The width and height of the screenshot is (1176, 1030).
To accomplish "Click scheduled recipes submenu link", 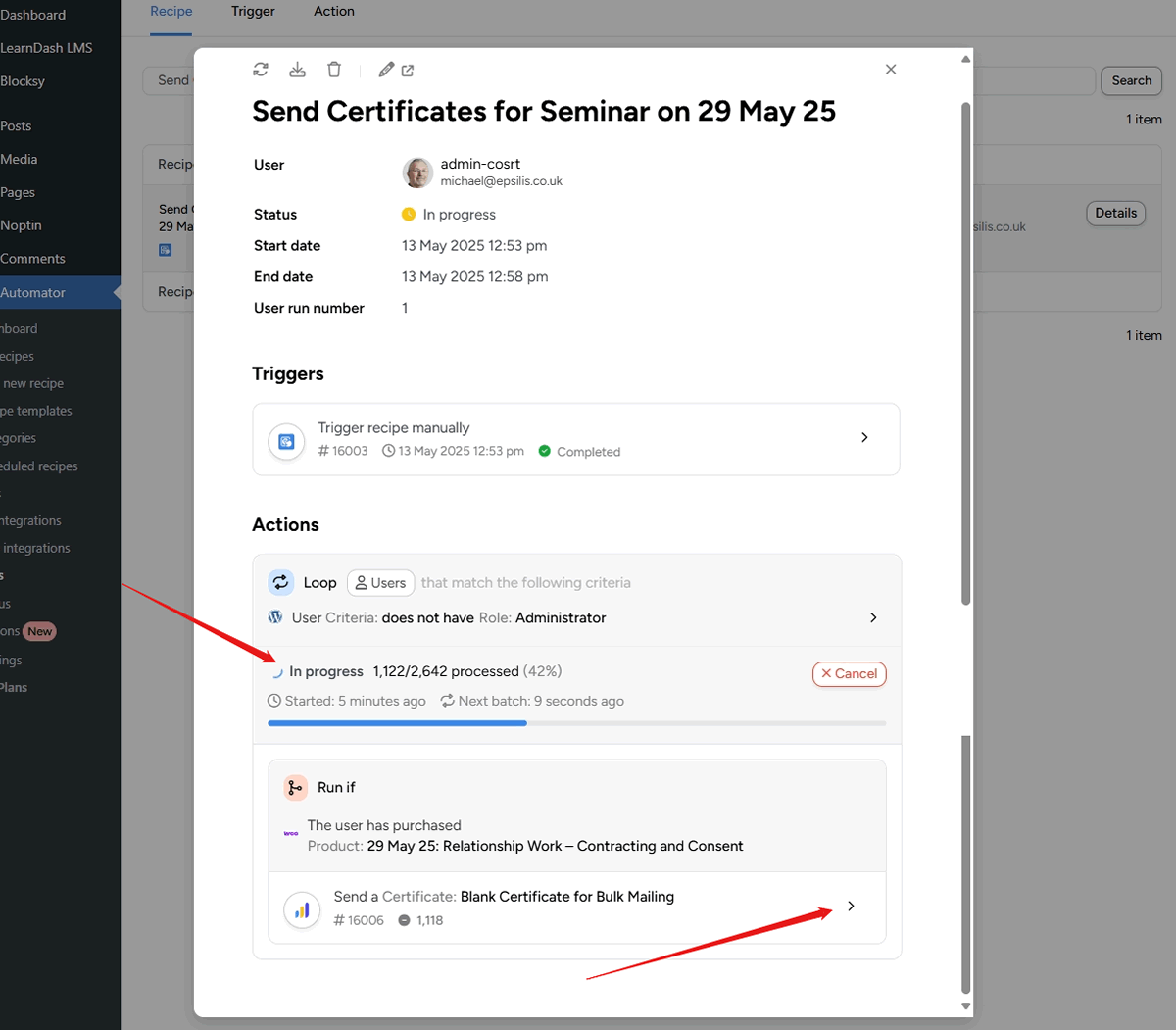I will pyautogui.click(x=39, y=466).
